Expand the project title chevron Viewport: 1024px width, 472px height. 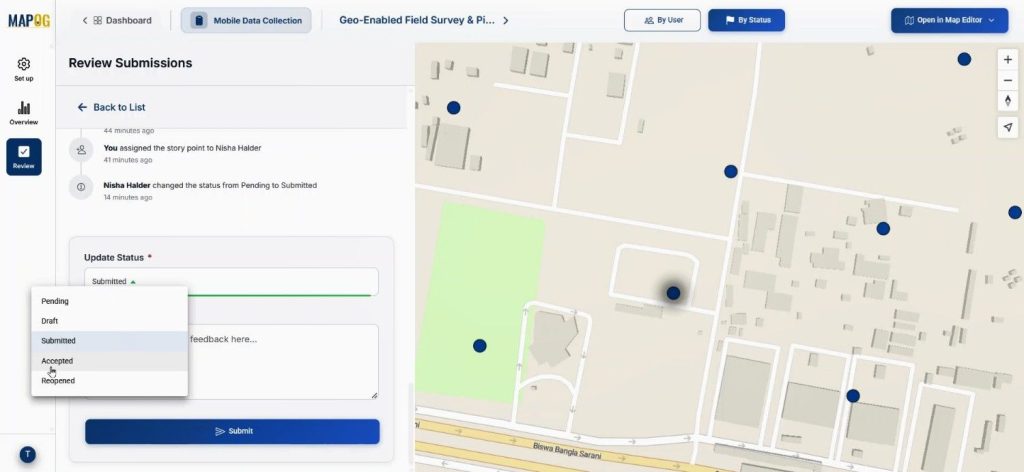[505, 20]
